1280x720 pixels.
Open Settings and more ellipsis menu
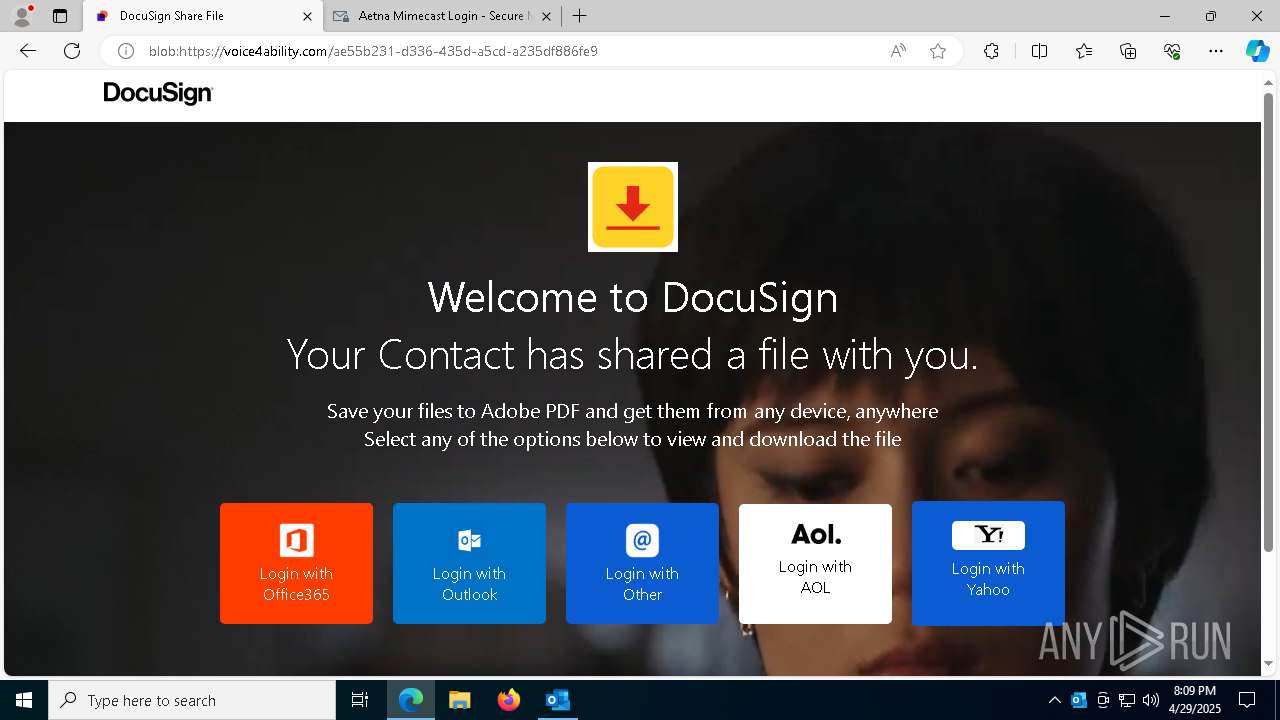[x=1216, y=51]
